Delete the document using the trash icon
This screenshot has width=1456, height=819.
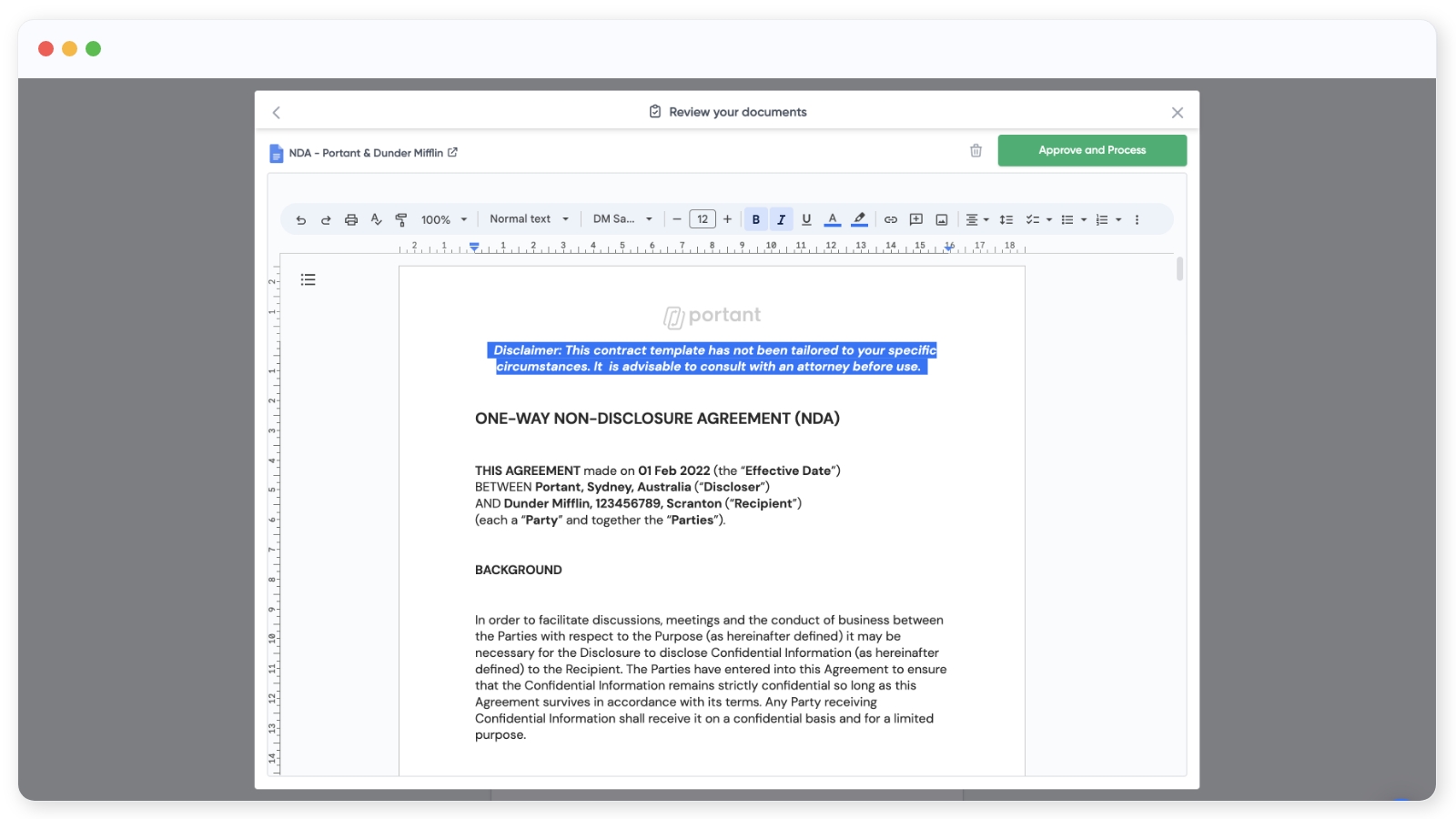point(976,151)
